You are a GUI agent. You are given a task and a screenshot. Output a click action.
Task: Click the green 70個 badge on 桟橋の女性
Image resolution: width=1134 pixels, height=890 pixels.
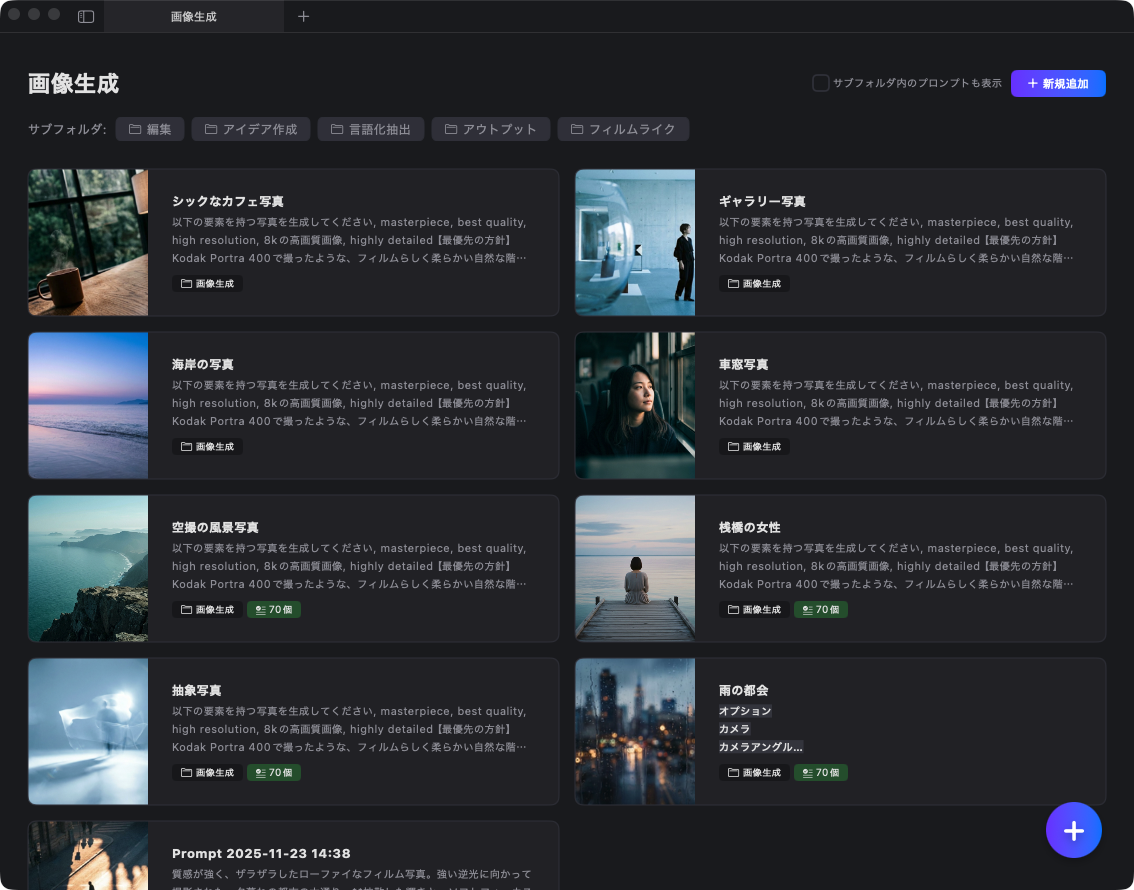point(821,610)
